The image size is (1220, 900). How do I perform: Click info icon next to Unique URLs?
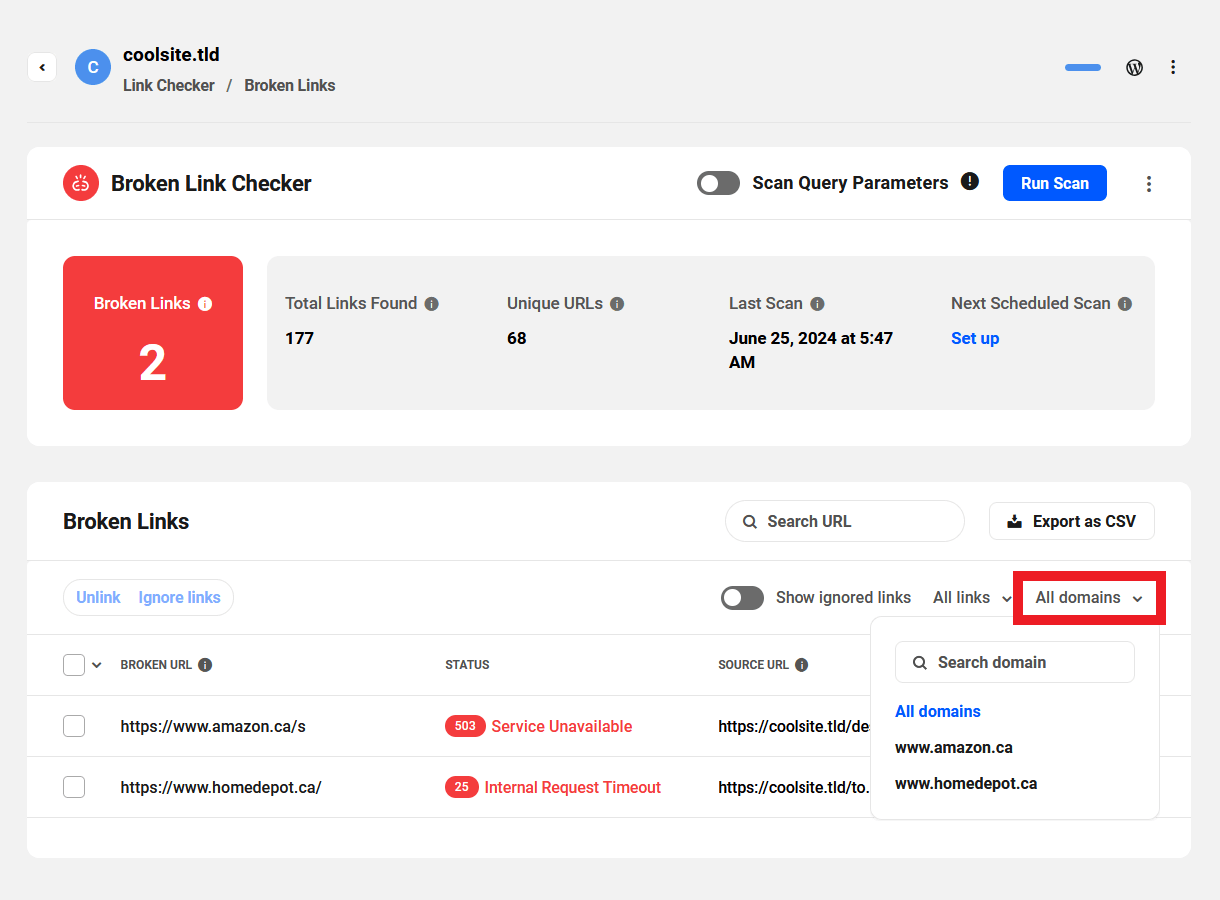(617, 304)
